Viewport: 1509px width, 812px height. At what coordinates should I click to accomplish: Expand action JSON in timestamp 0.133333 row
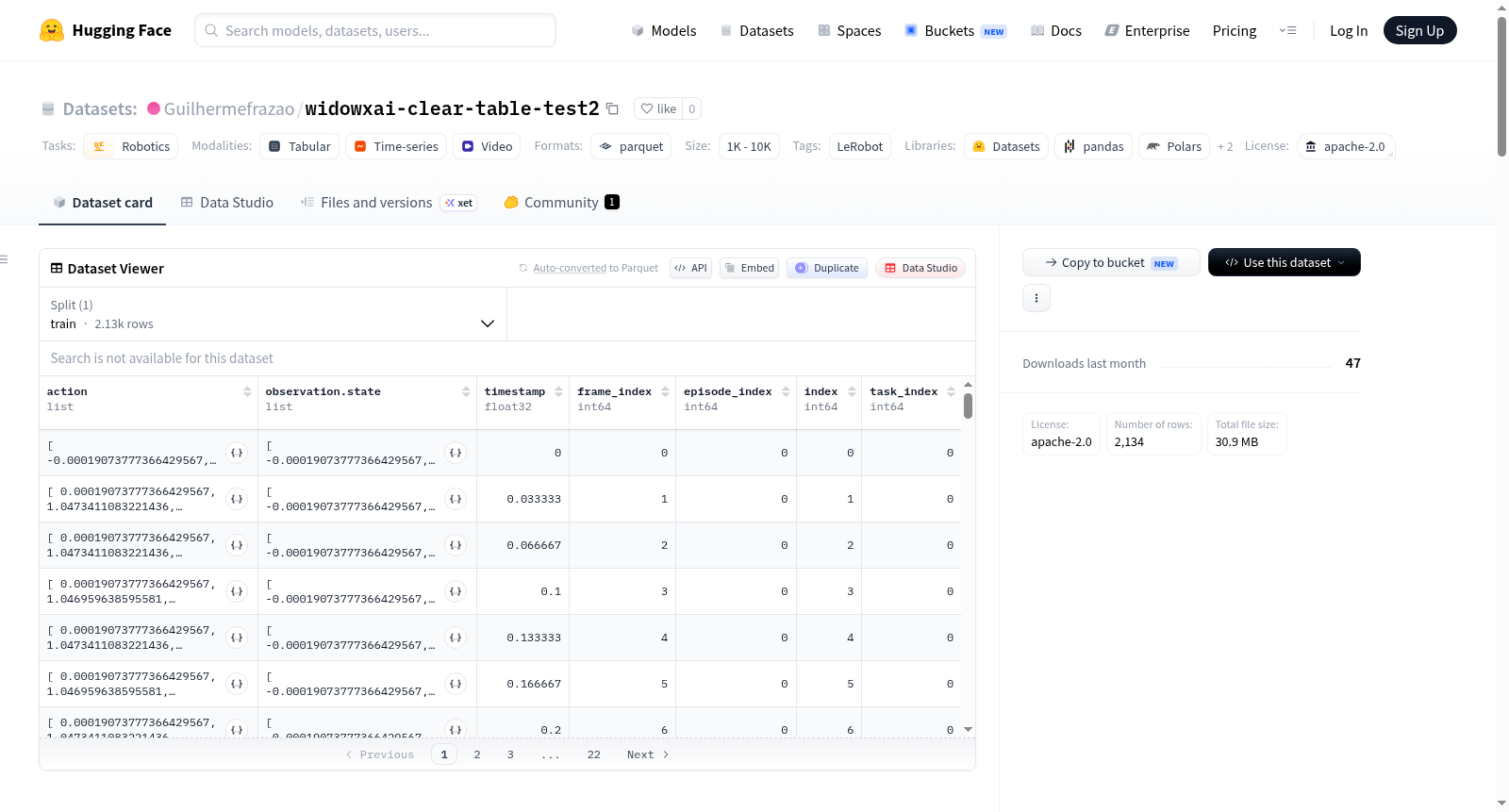[237, 638]
